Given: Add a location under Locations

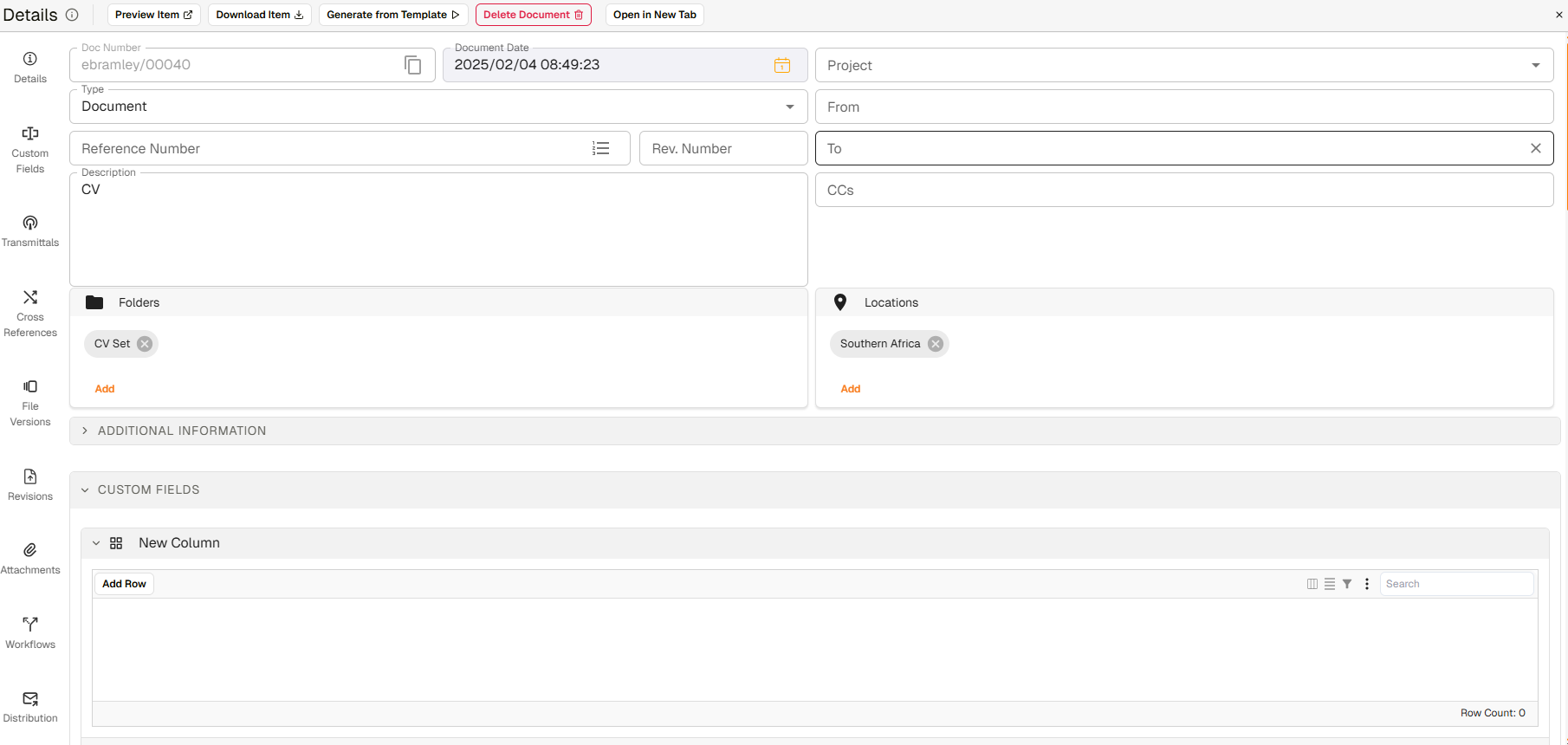Looking at the screenshot, I should (851, 389).
